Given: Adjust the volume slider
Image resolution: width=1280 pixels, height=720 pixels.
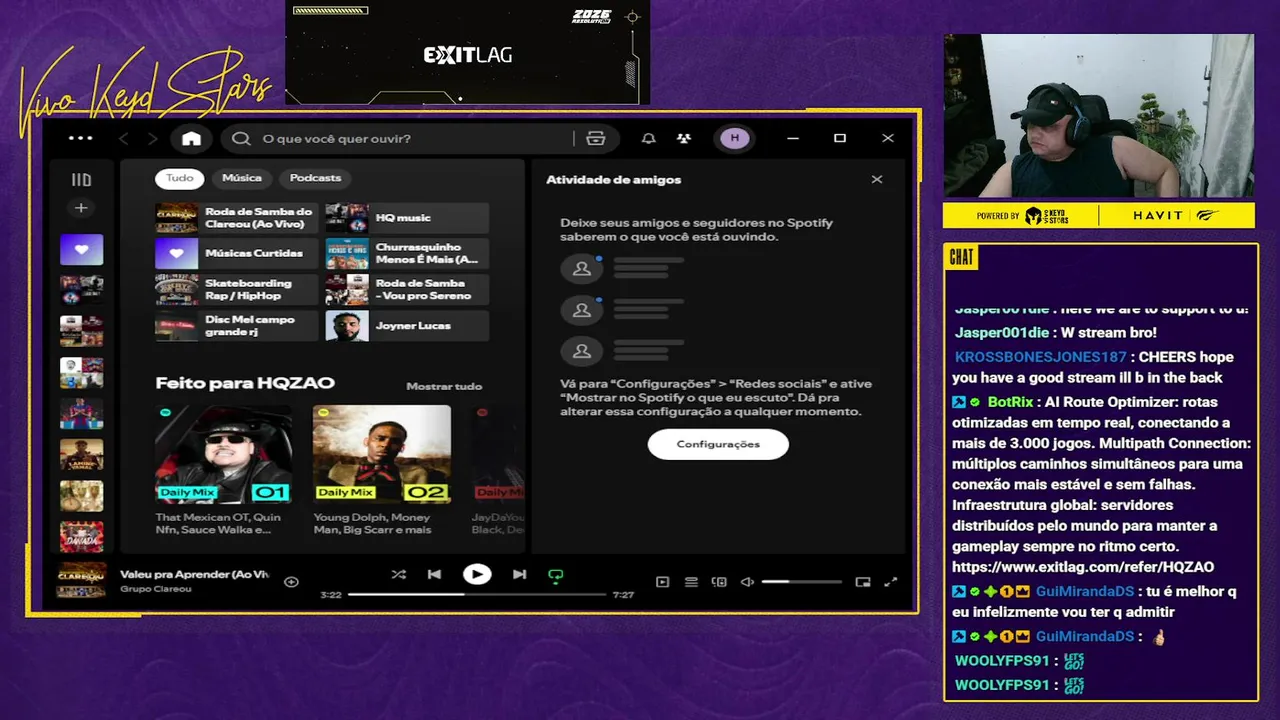Looking at the screenshot, I should [802, 582].
